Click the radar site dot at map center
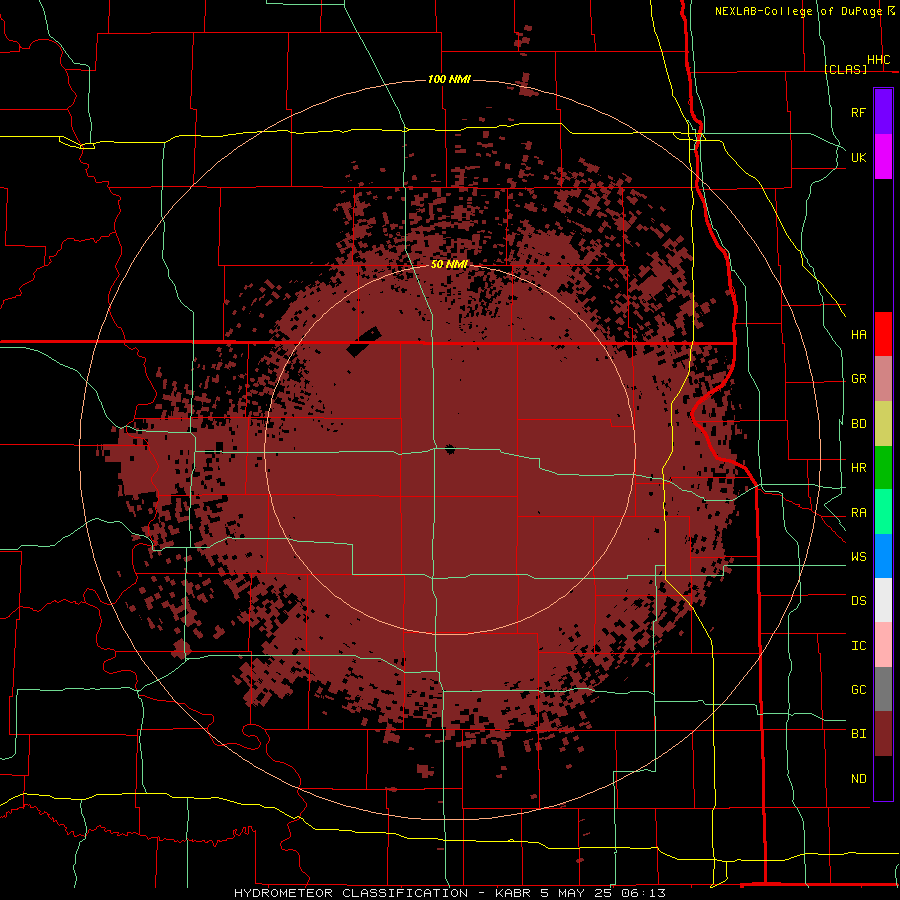Image resolution: width=900 pixels, height=900 pixels. point(449,449)
